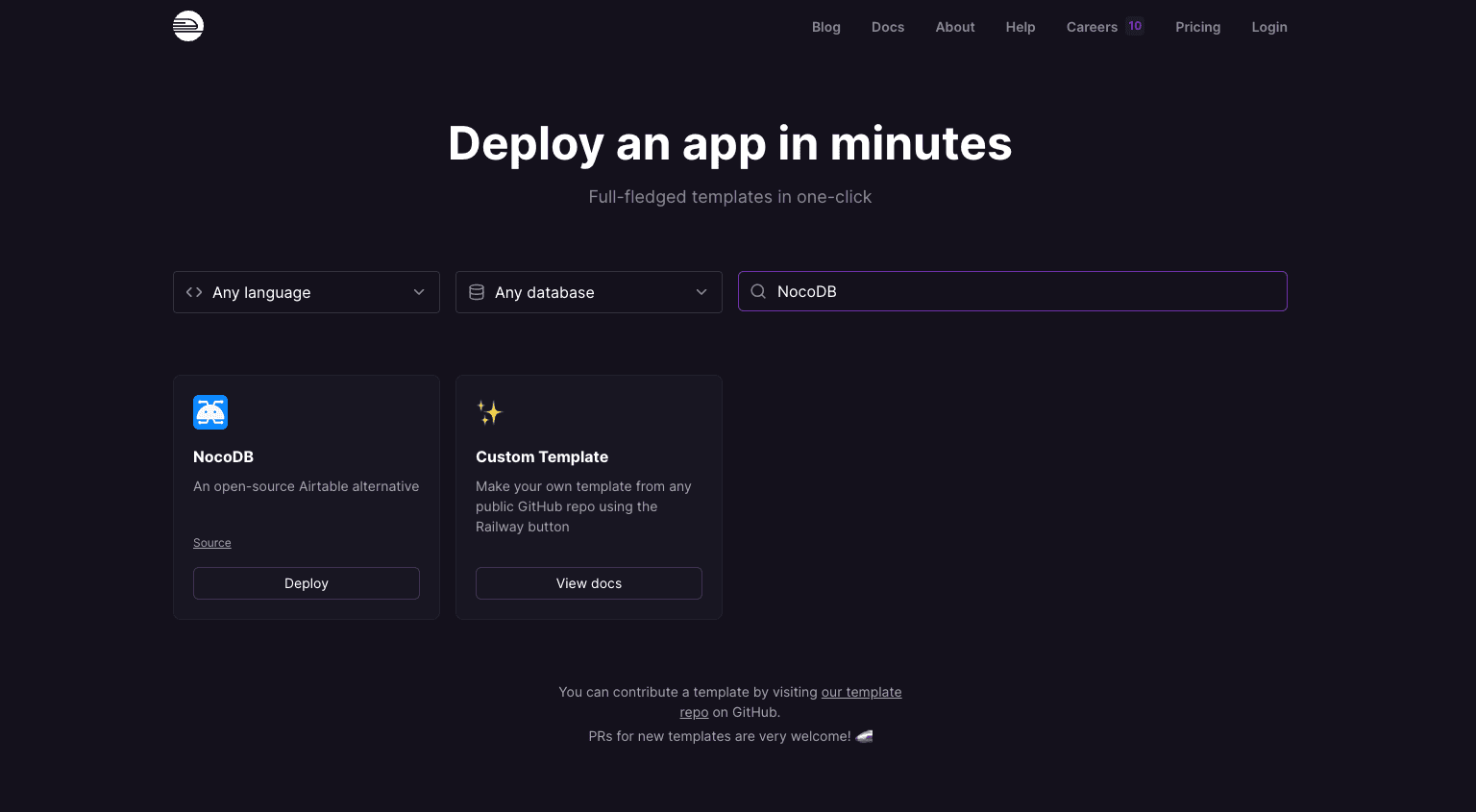Image resolution: width=1476 pixels, height=812 pixels.
Task: Click the sparkles Custom Template icon
Action: click(x=489, y=412)
